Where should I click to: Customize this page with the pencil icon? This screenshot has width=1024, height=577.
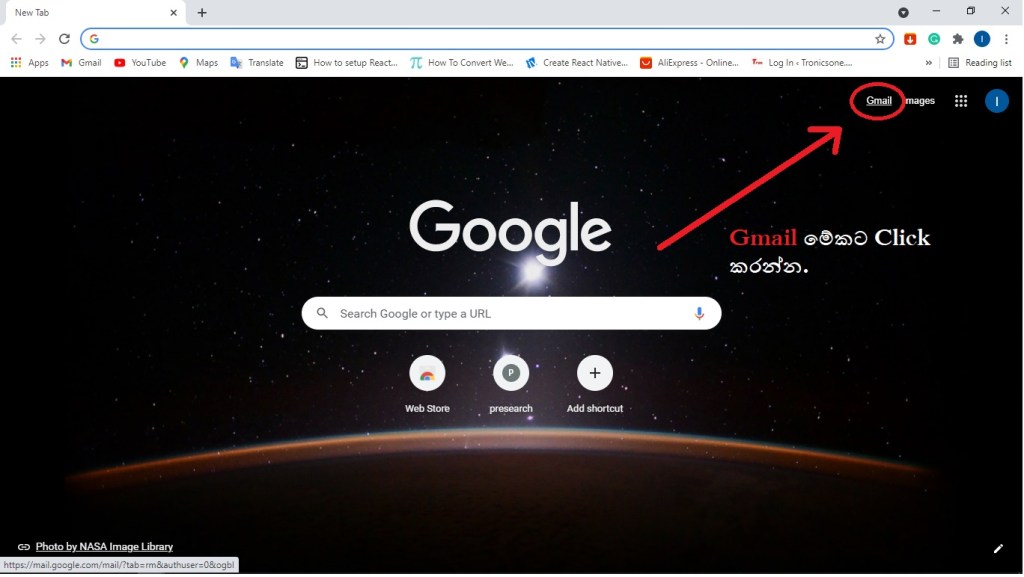[998, 548]
